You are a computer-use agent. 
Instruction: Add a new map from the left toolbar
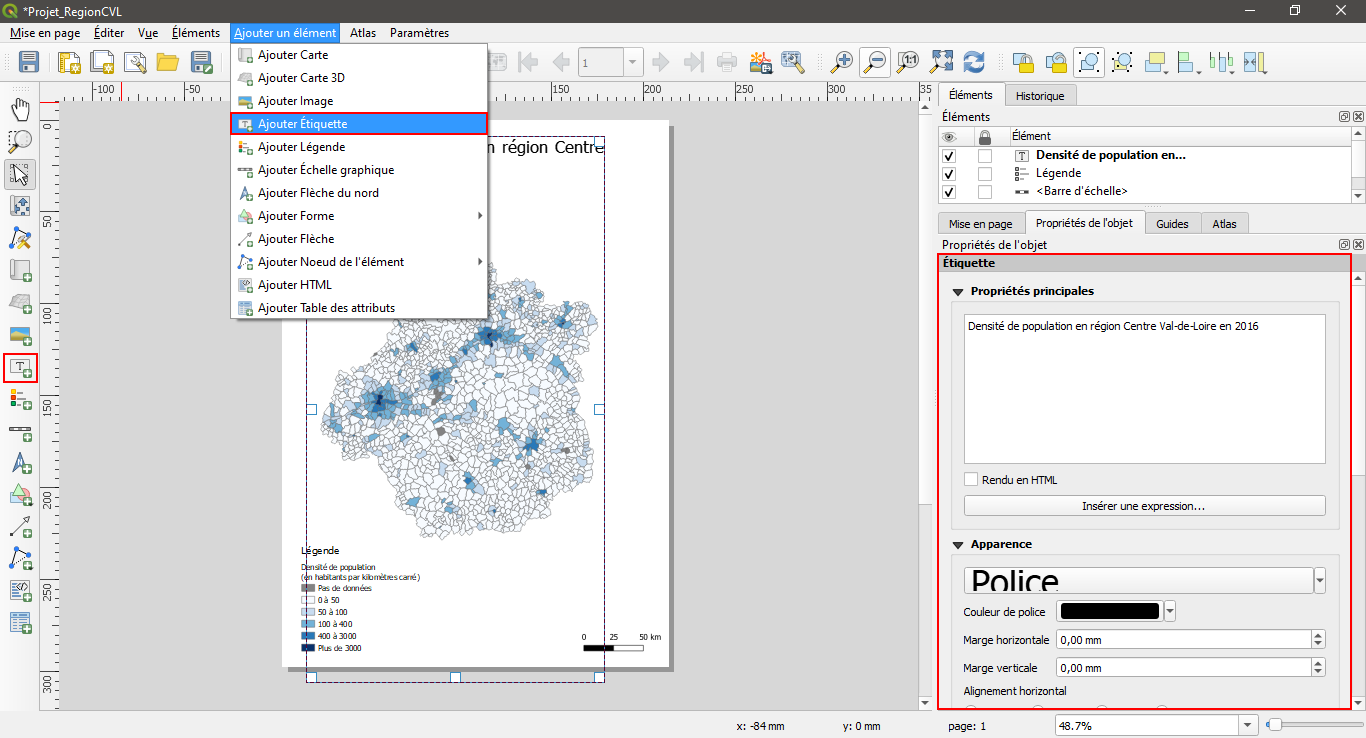coord(20,270)
